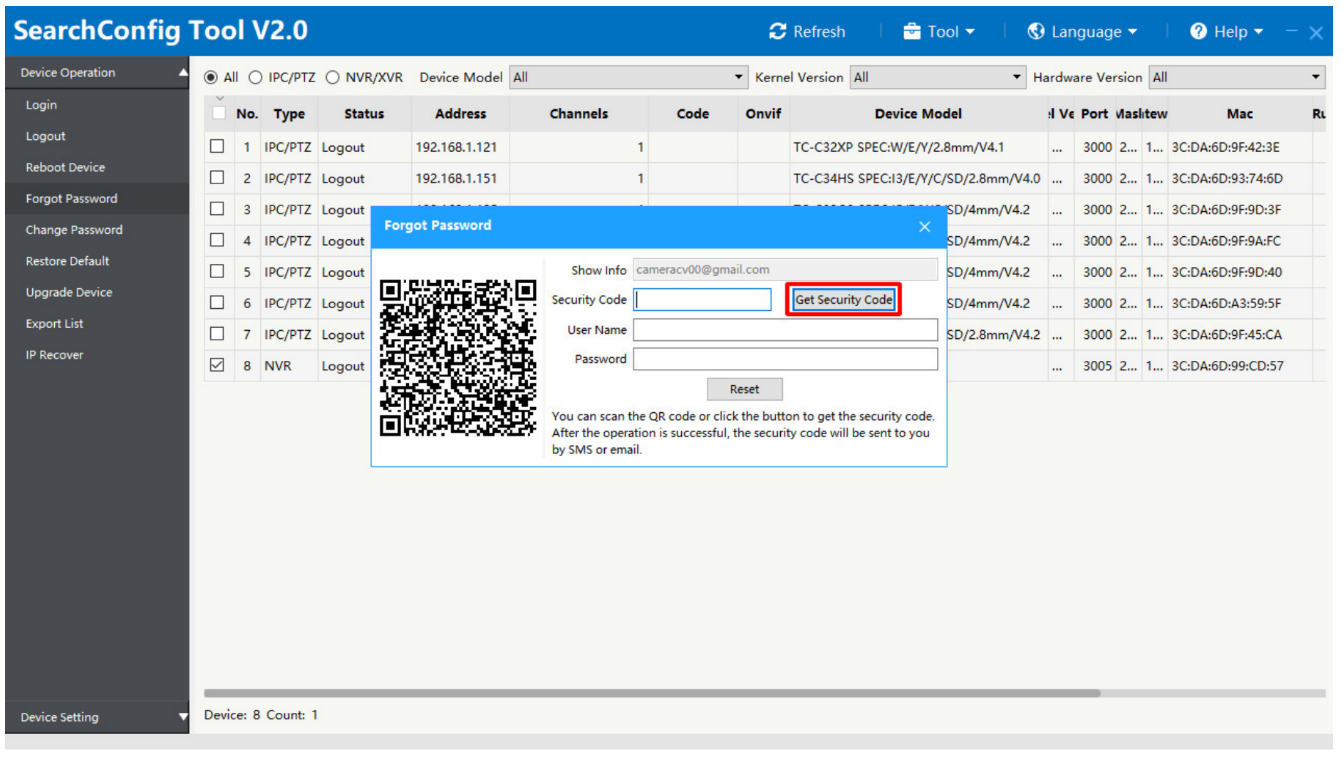Select the NVR/XVR radio button
Viewport: 1343px width, 762px height.
pos(333,77)
